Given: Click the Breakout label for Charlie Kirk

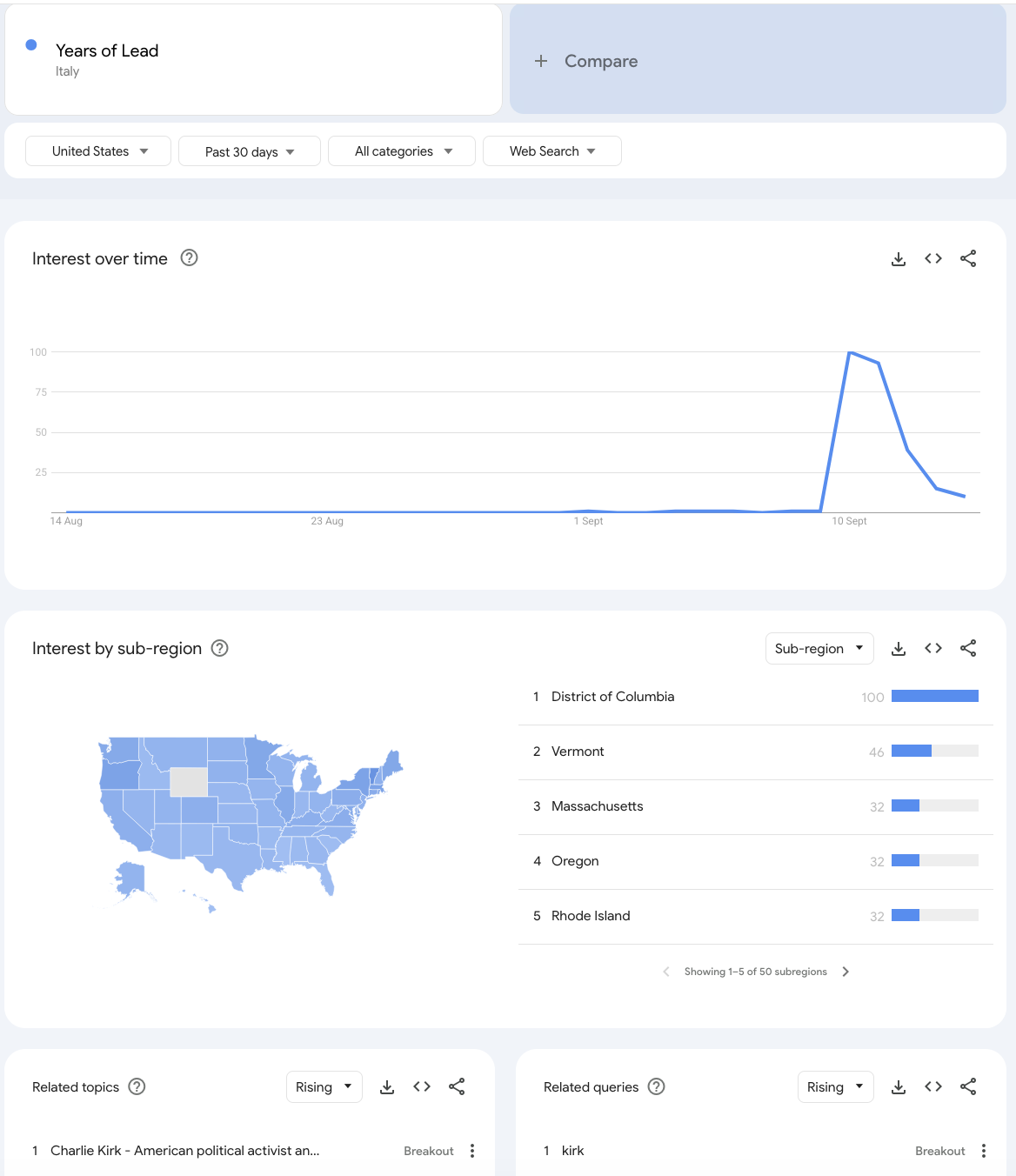Looking at the screenshot, I should pos(429,1151).
